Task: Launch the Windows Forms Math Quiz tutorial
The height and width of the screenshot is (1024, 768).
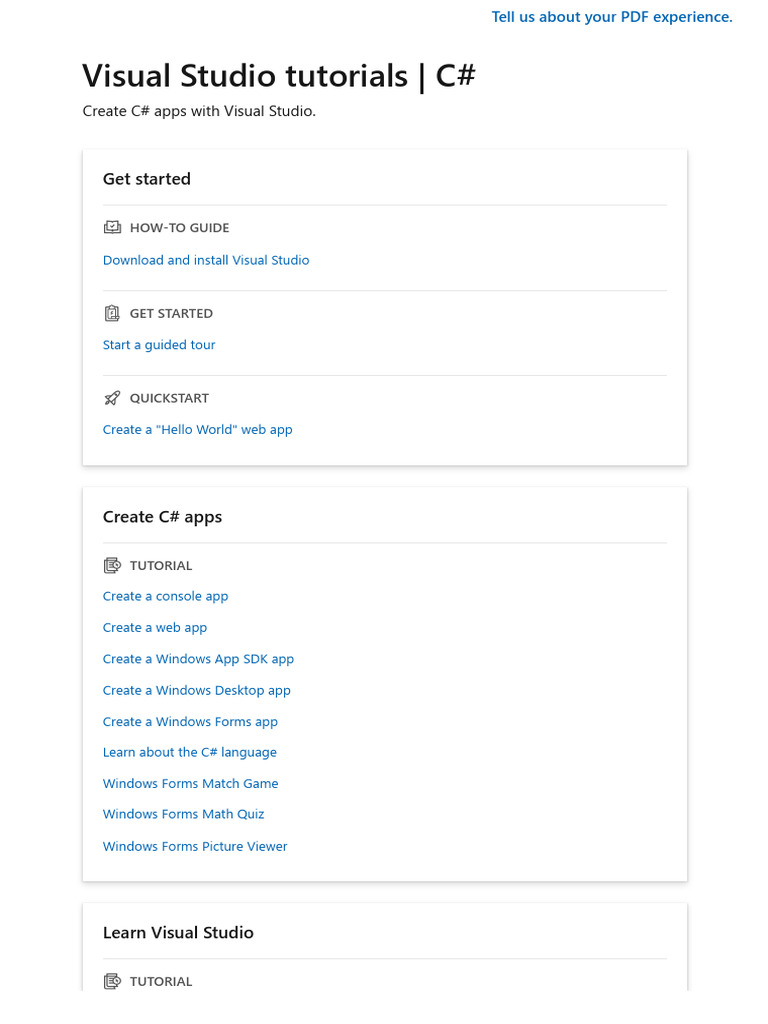Action: tap(184, 814)
